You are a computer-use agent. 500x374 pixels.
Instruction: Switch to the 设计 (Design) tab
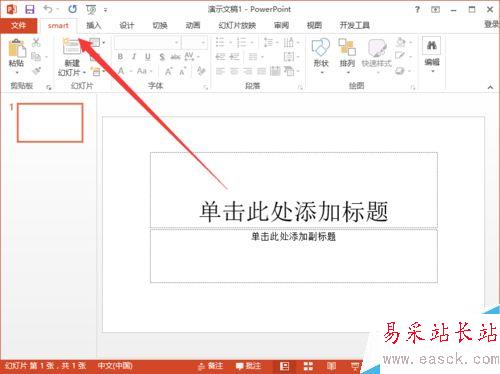(x=127, y=25)
